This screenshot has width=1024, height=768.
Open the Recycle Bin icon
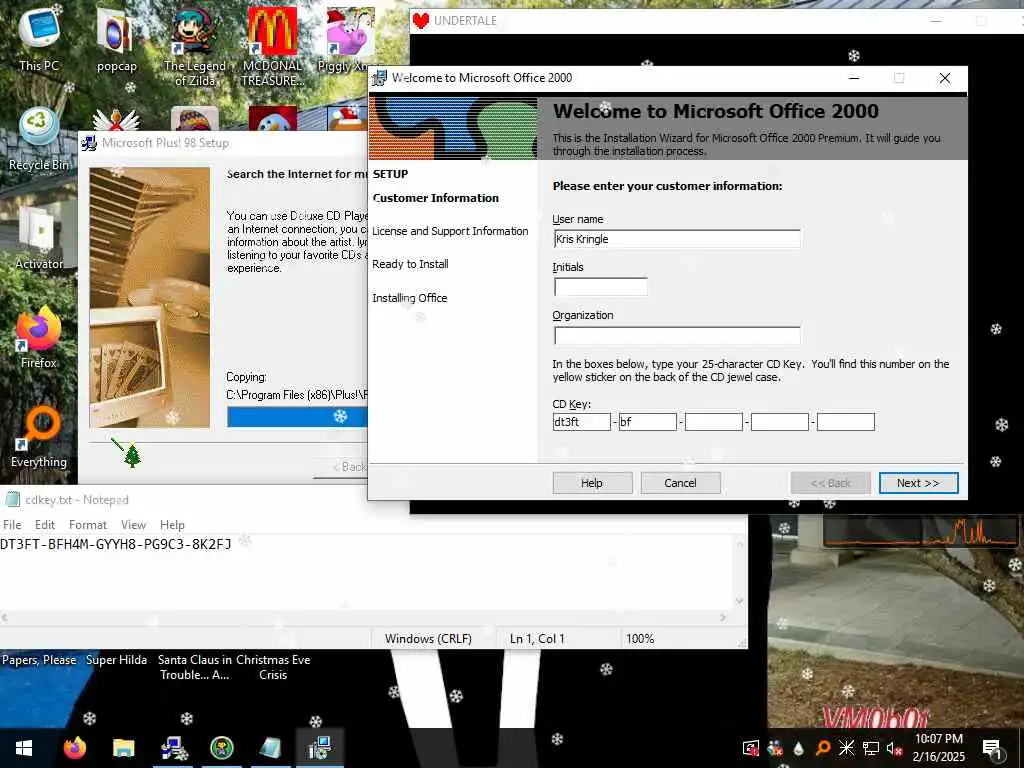(x=39, y=139)
